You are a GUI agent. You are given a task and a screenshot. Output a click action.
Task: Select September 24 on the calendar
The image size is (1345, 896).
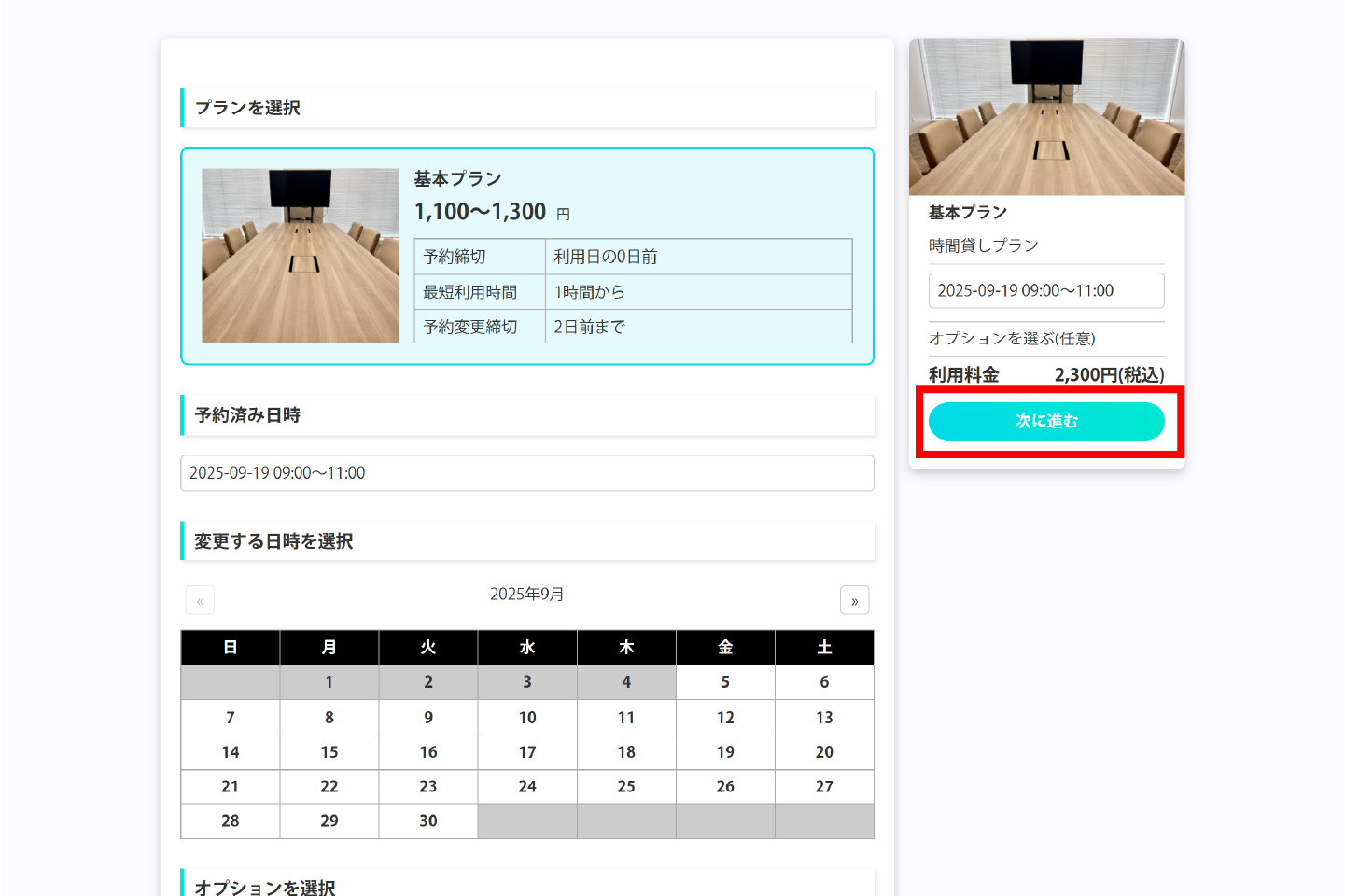[527, 787]
